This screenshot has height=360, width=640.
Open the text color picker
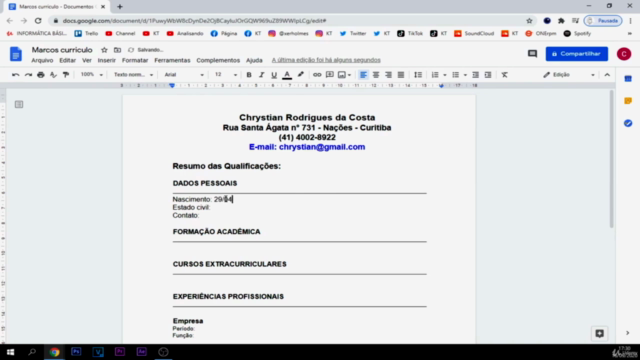click(x=287, y=75)
